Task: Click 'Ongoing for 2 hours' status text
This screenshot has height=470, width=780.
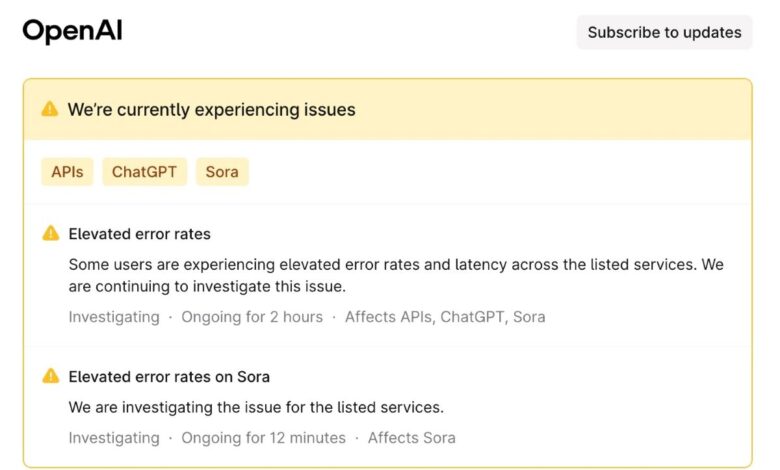Action: (x=252, y=317)
